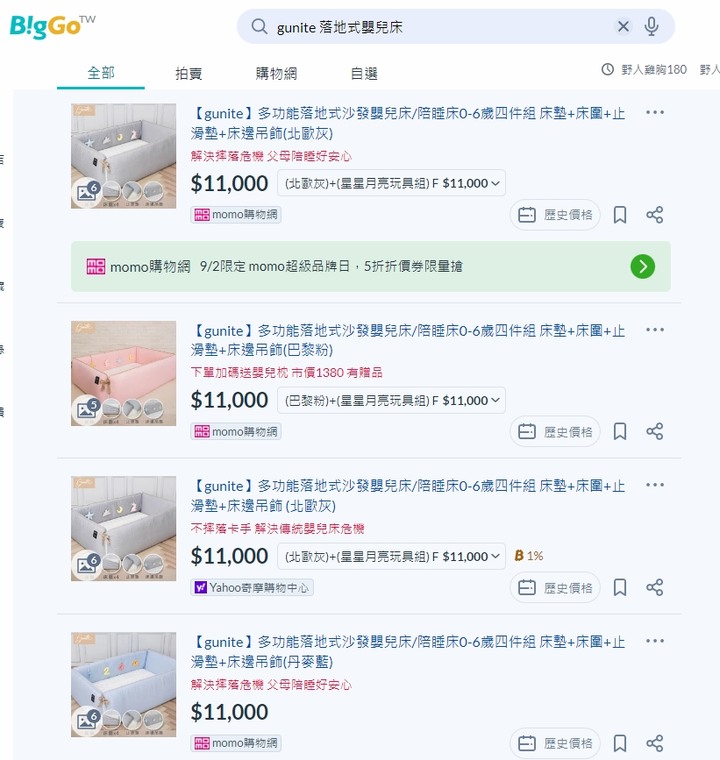Activate the microphone voice search icon
The width and height of the screenshot is (720, 760).
651,26
